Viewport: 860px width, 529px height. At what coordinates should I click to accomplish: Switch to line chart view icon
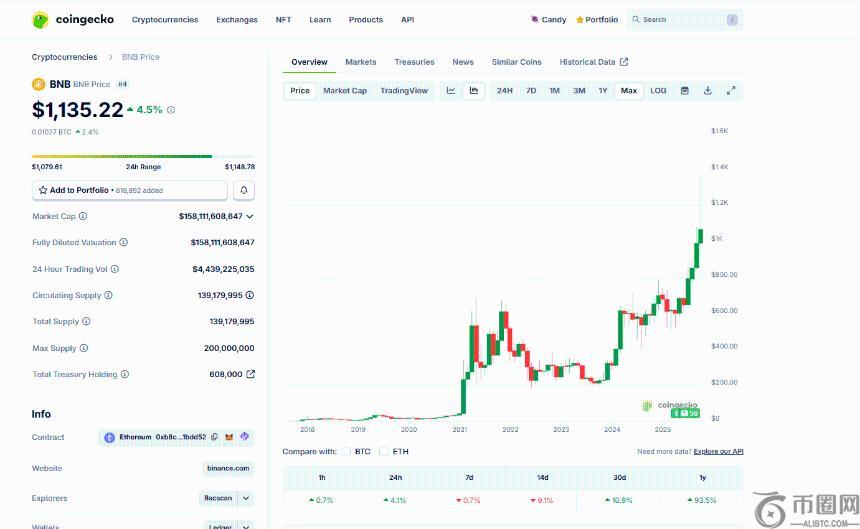point(451,91)
